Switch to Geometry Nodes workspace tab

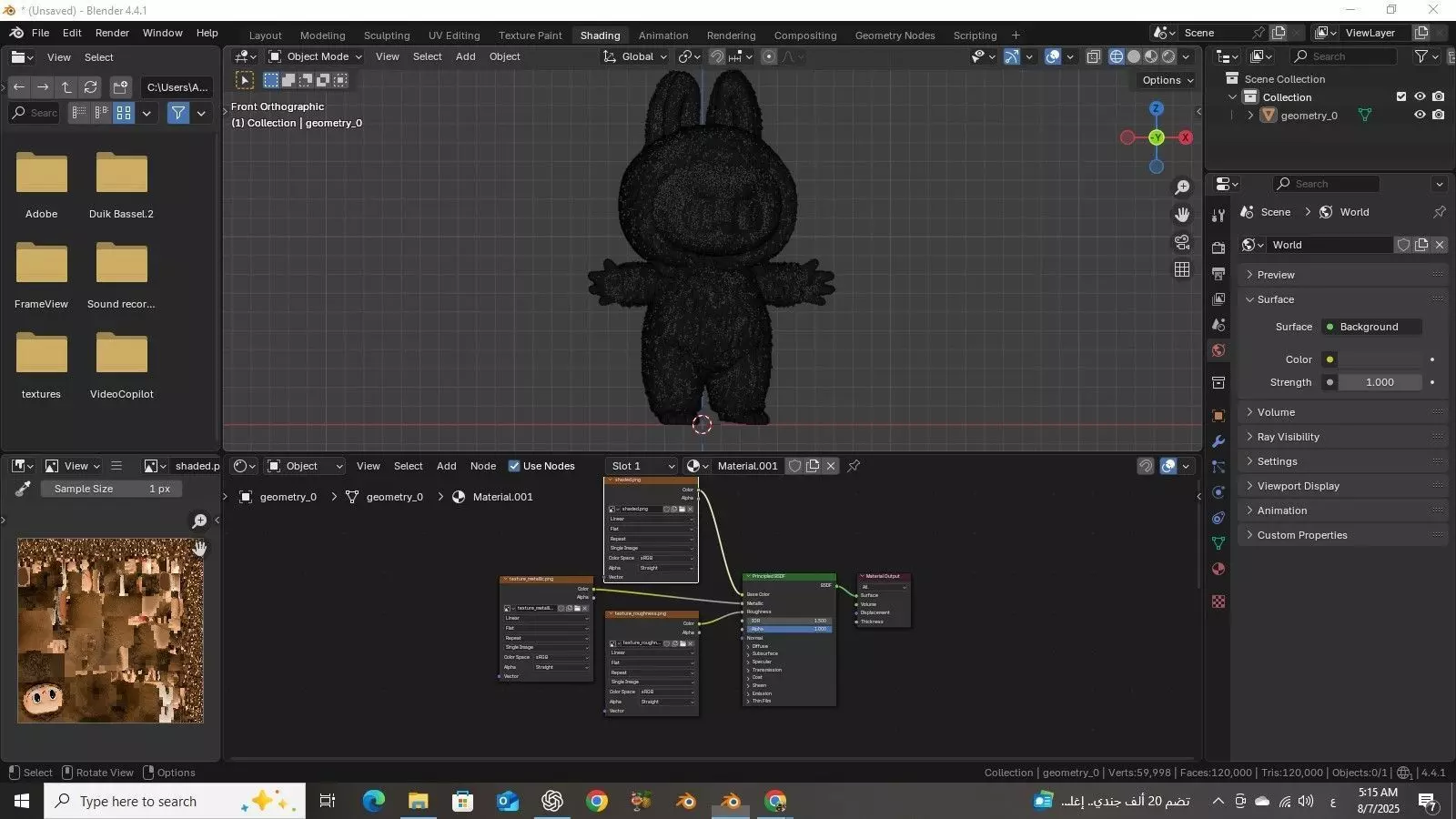click(895, 35)
